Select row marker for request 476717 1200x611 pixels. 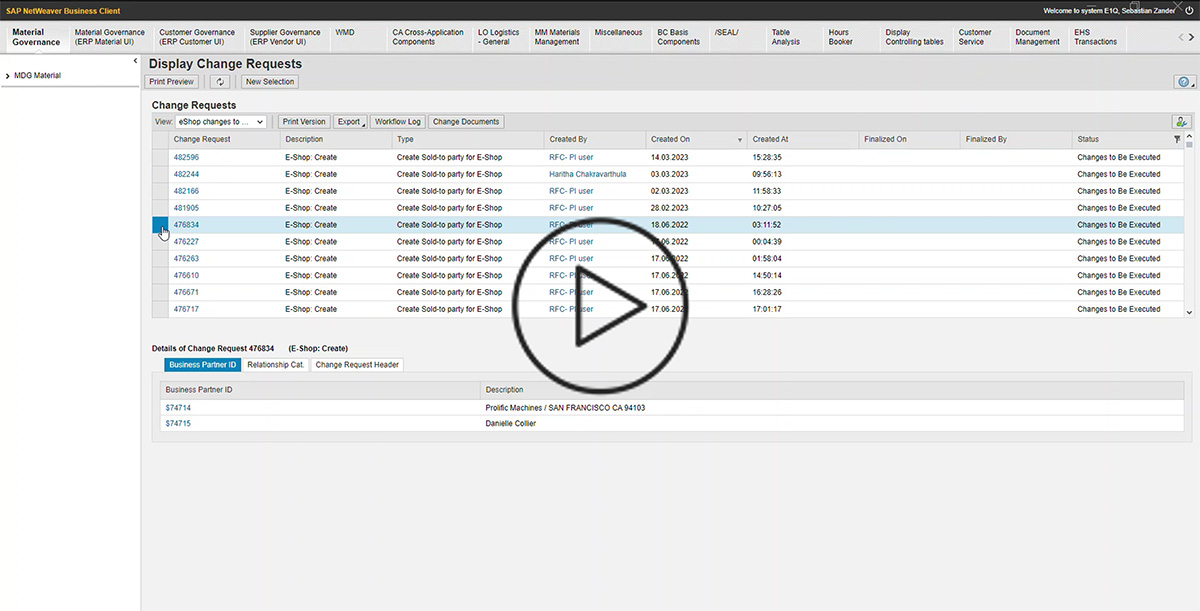pos(160,309)
